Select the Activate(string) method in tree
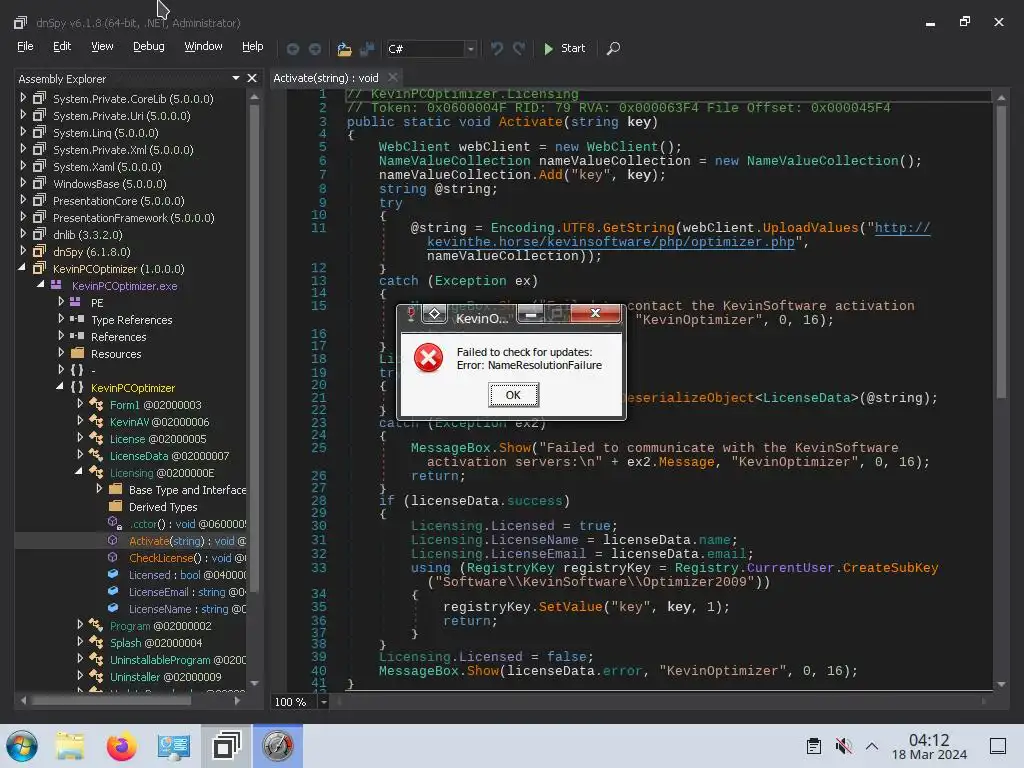 click(x=187, y=541)
